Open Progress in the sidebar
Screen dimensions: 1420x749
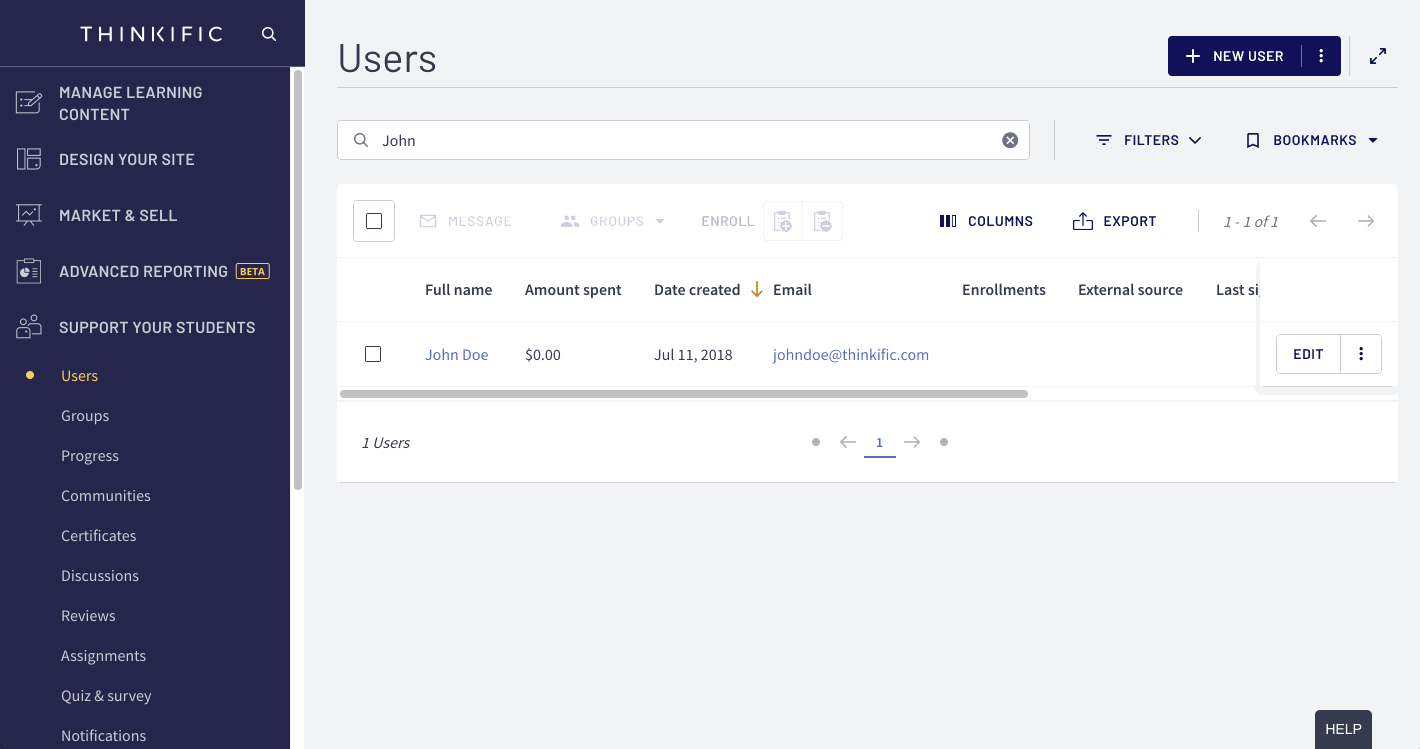pyautogui.click(x=90, y=456)
